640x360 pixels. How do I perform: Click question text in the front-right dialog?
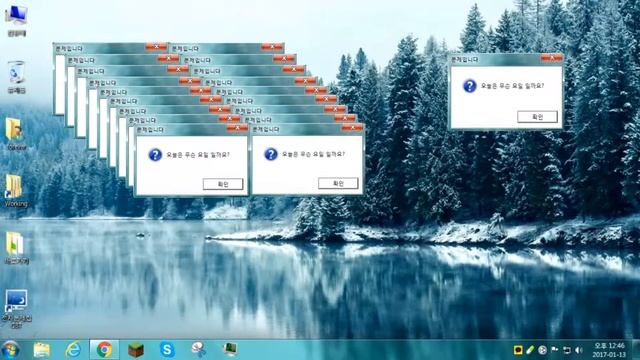point(313,154)
